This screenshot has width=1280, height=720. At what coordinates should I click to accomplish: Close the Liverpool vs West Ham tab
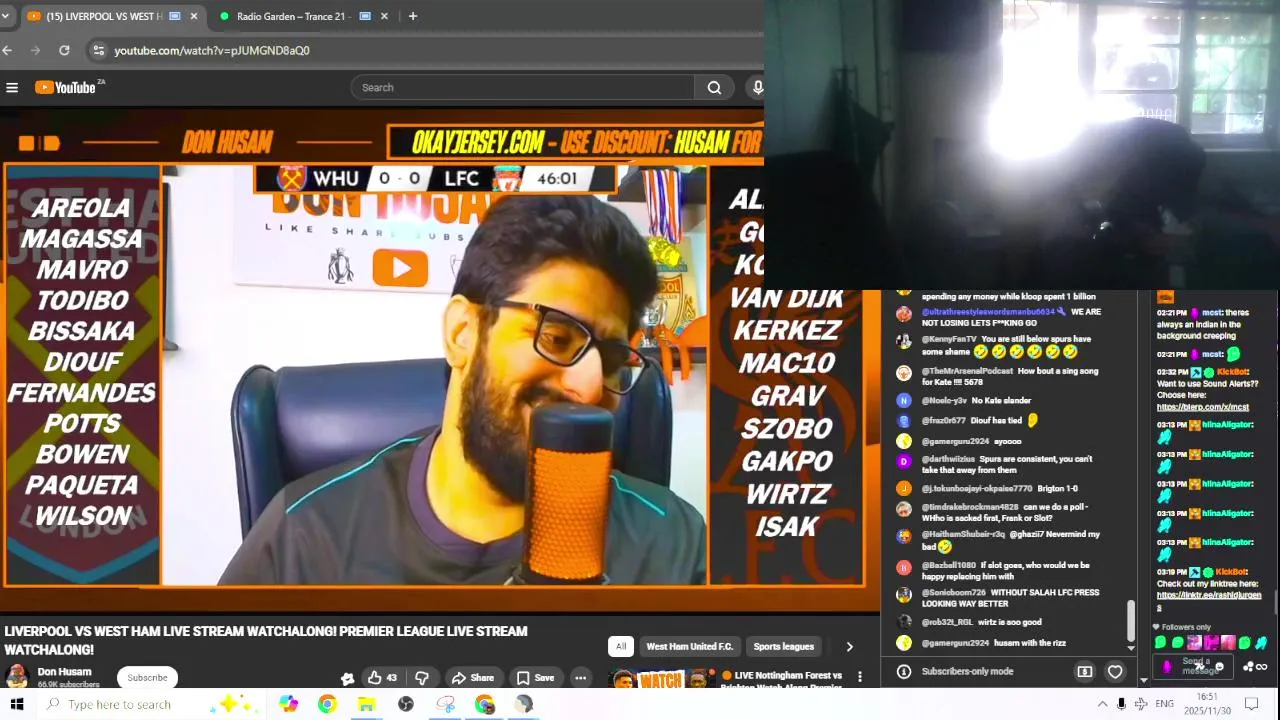click(x=194, y=16)
